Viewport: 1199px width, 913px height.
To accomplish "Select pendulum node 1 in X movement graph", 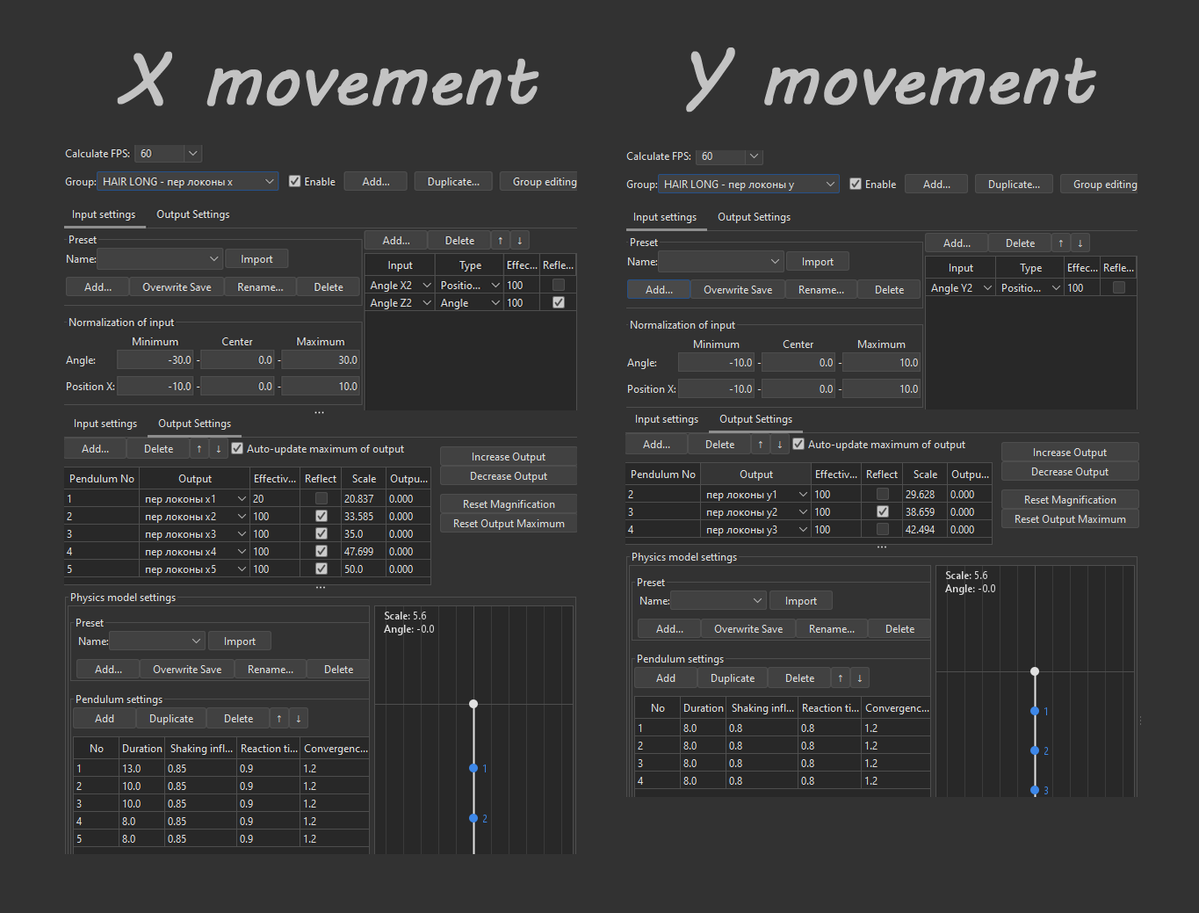I will coord(473,768).
